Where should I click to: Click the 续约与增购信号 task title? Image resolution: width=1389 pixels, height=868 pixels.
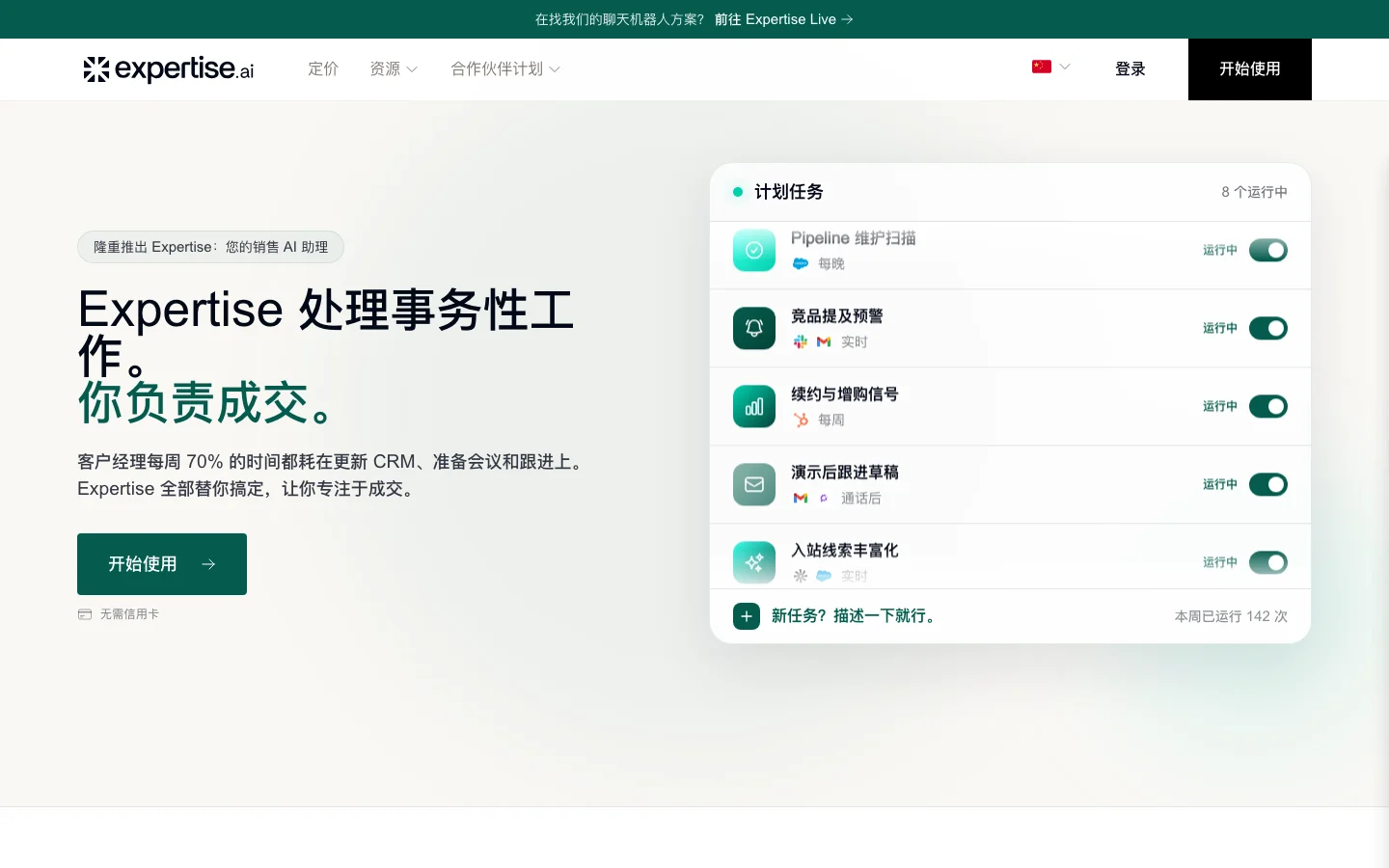coord(845,394)
